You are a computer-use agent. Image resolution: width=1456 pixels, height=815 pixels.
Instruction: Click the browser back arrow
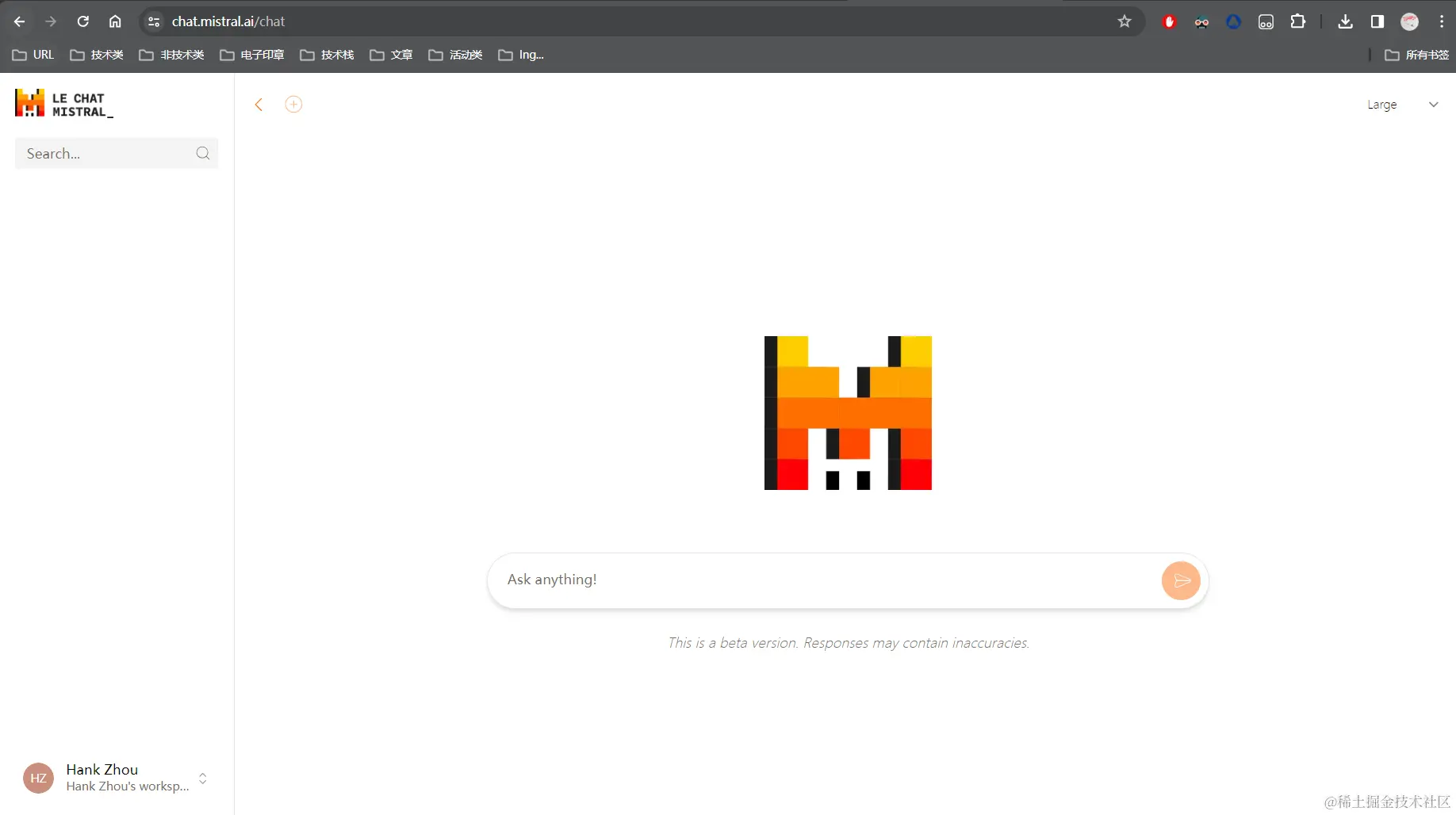(19, 21)
